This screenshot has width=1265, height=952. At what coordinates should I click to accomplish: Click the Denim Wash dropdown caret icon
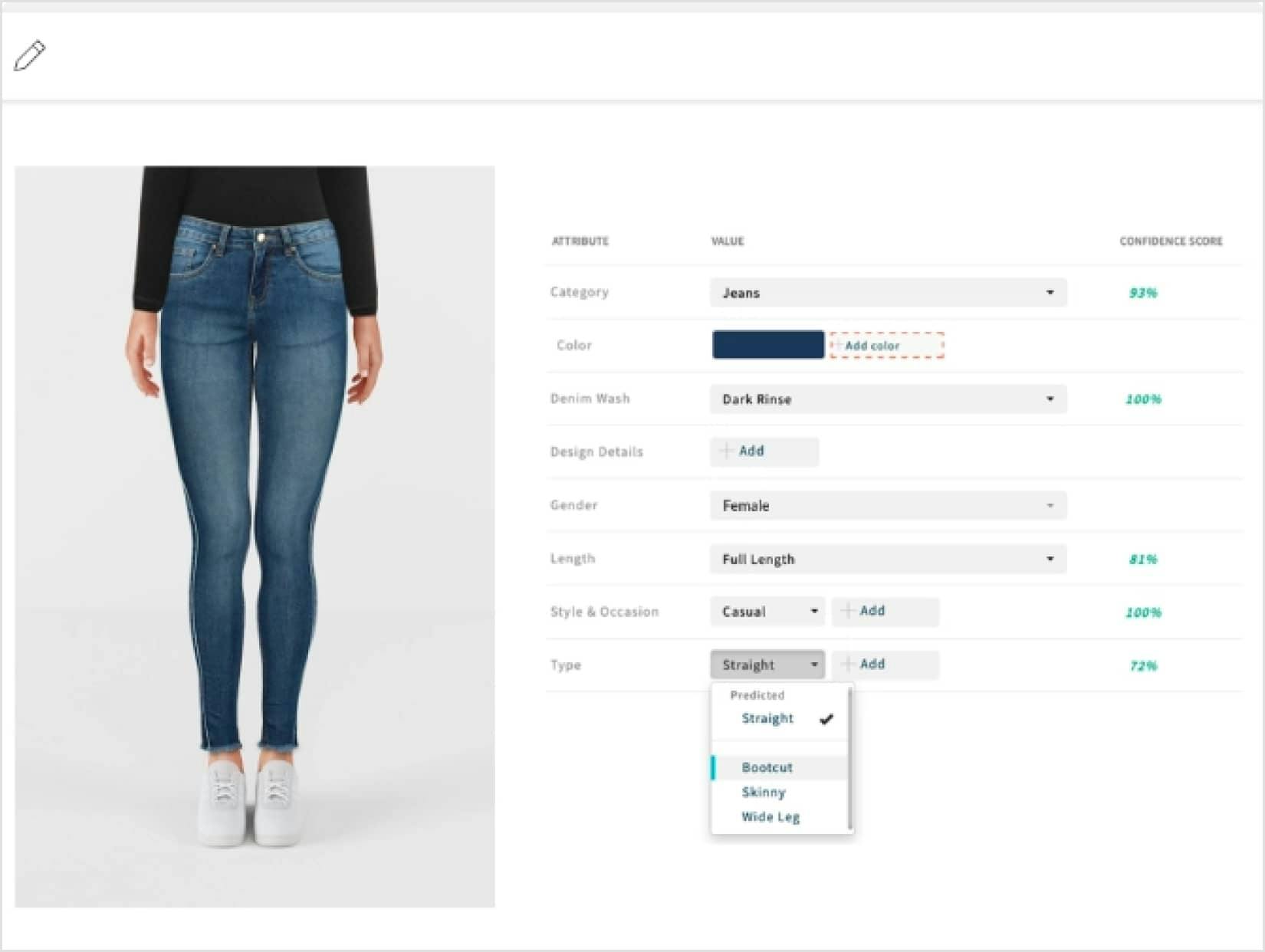(x=1051, y=399)
